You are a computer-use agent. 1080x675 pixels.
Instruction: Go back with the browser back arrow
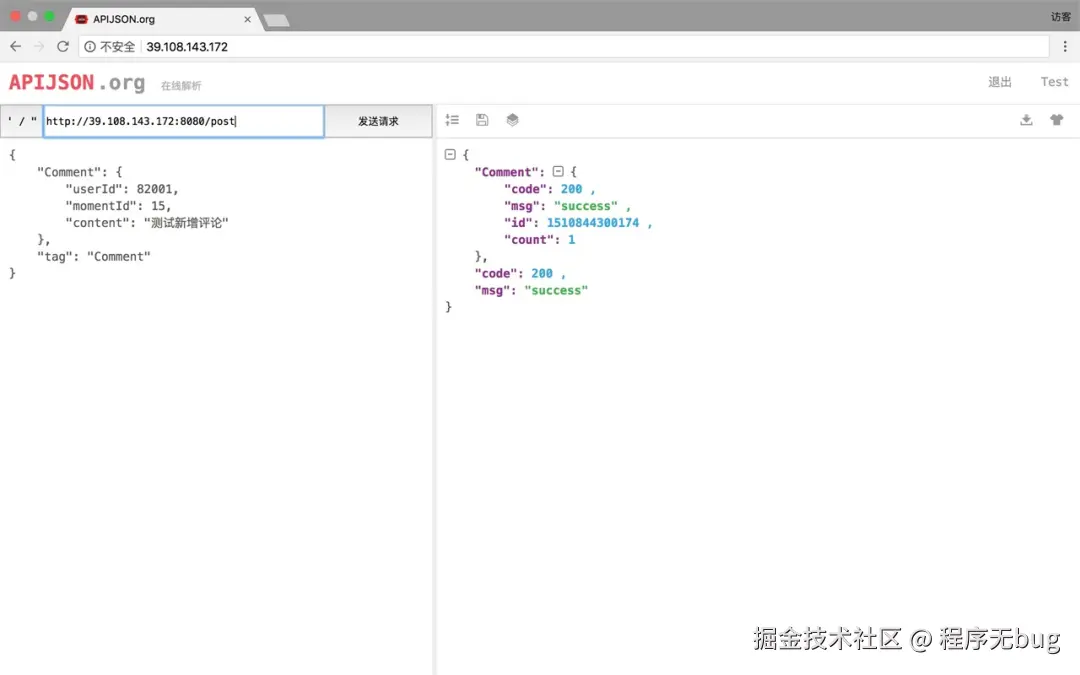click(15, 46)
